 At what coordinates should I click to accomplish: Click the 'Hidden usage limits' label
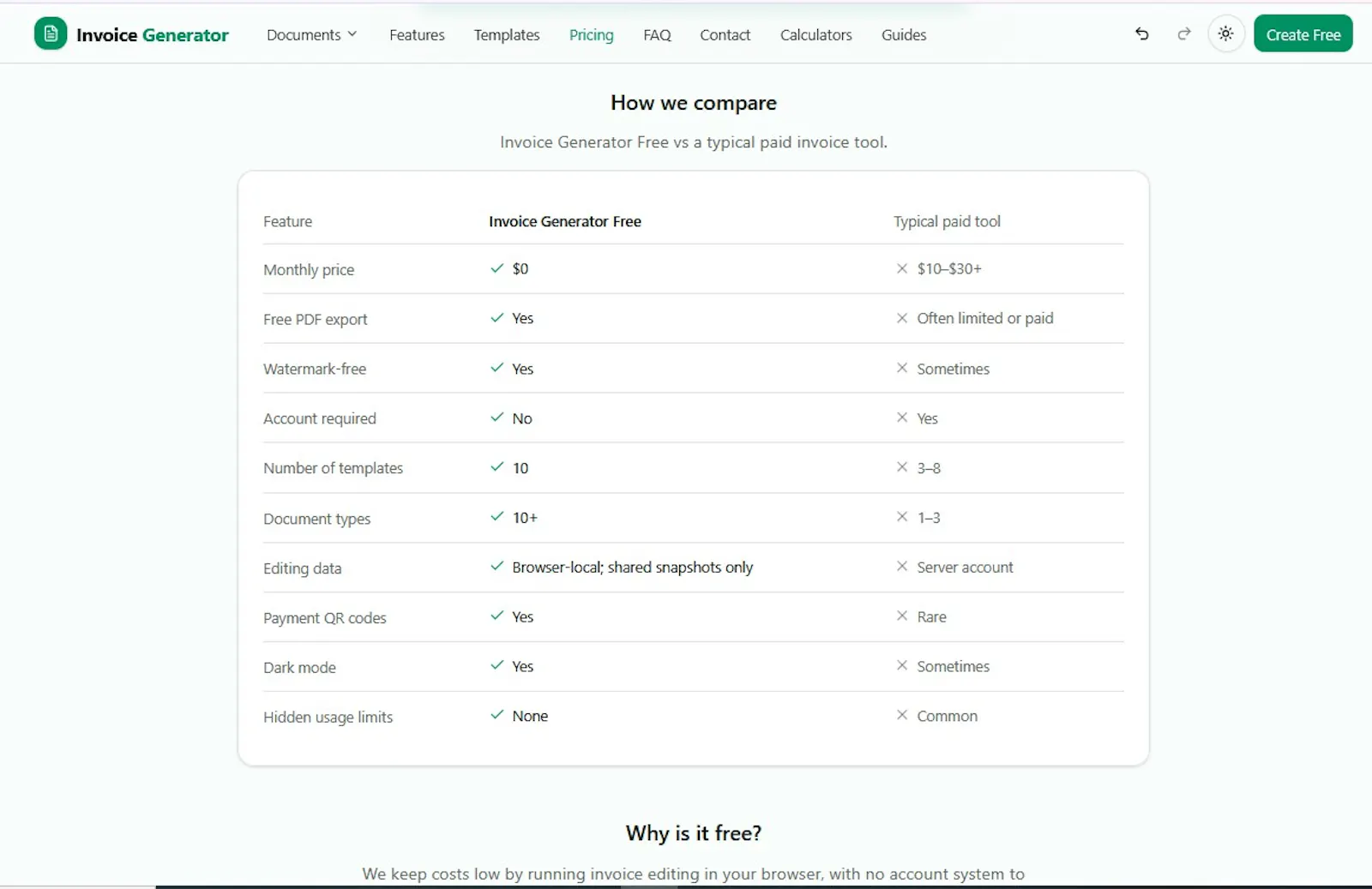click(x=328, y=718)
